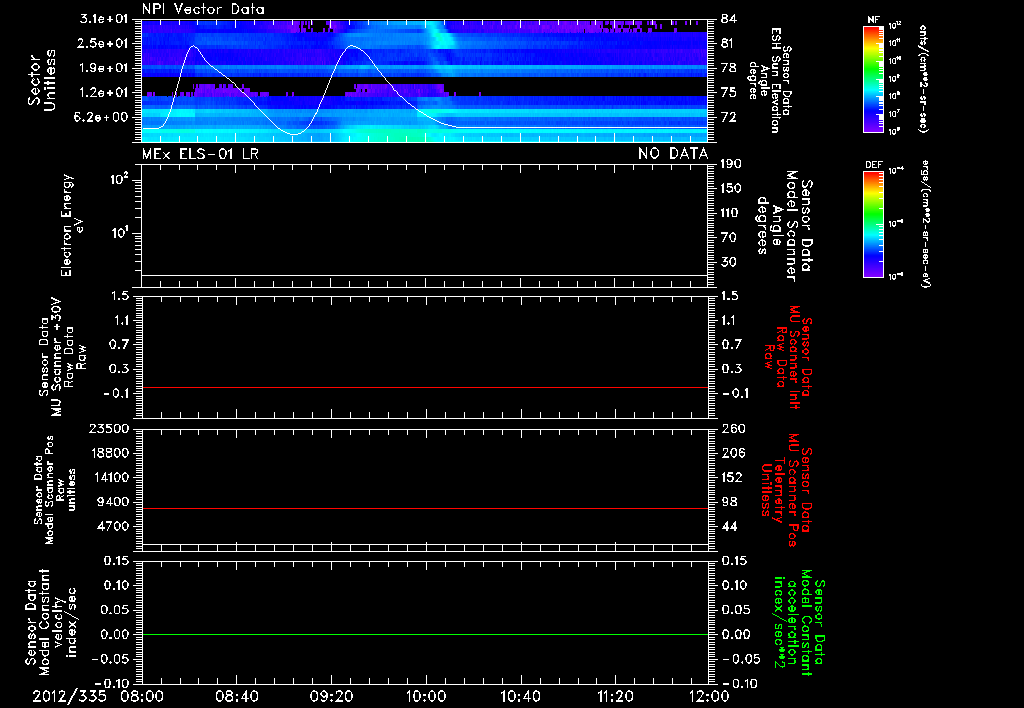Click the '44' telemetry tick label
The width and height of the screenshot is (1024, 708).
[x=728, y=526]
